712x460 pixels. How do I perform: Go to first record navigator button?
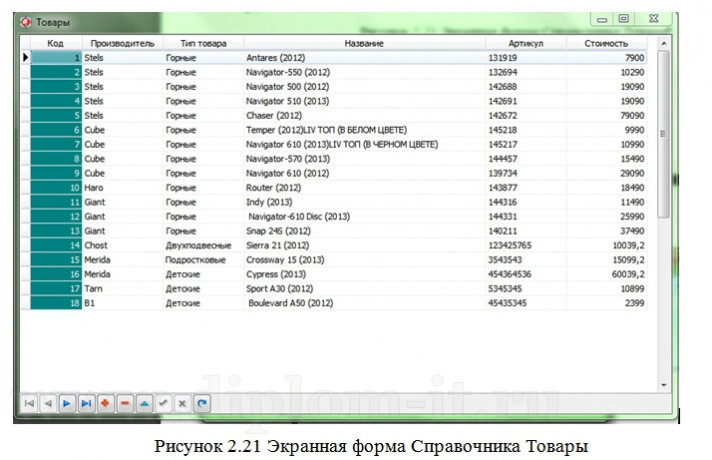29,403
